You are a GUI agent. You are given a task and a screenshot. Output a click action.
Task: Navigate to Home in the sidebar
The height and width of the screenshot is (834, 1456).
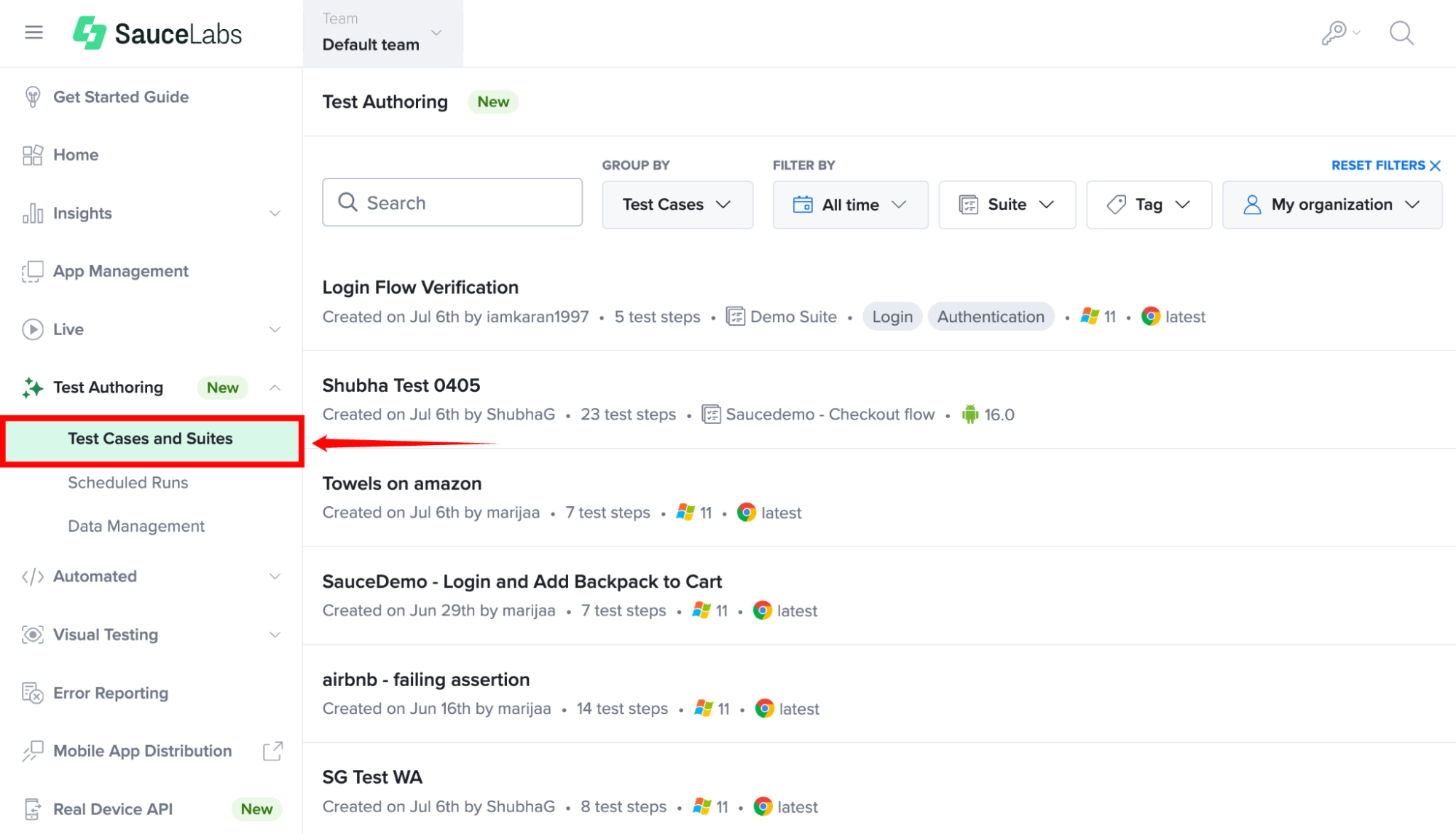pyautogui.click(x=76, y=155)
